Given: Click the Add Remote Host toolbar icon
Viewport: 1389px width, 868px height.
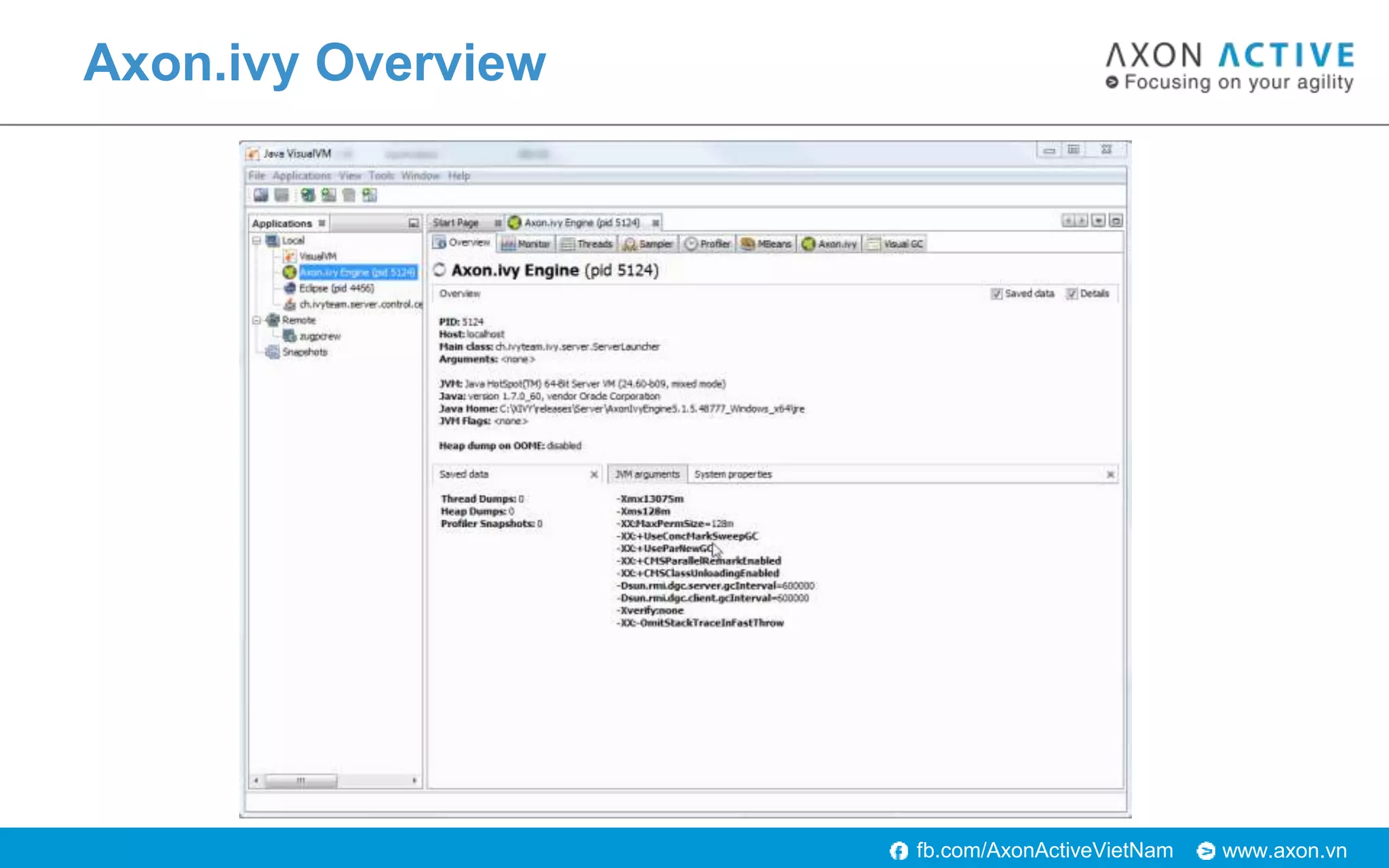Looking at the screenshot, I should pos(308,196).
